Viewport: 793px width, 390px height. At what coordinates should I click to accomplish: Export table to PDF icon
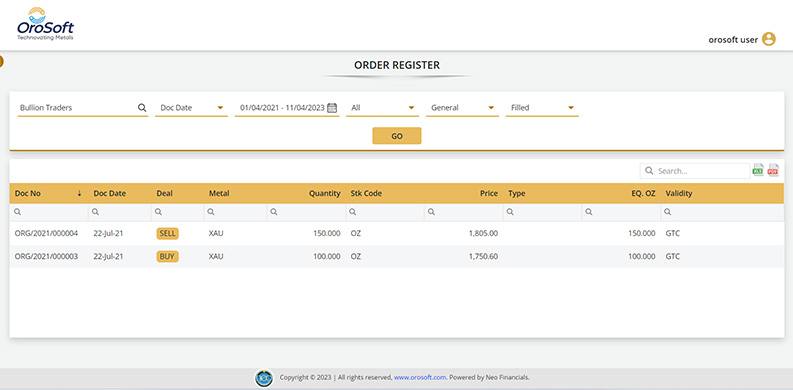coord(773,170)
